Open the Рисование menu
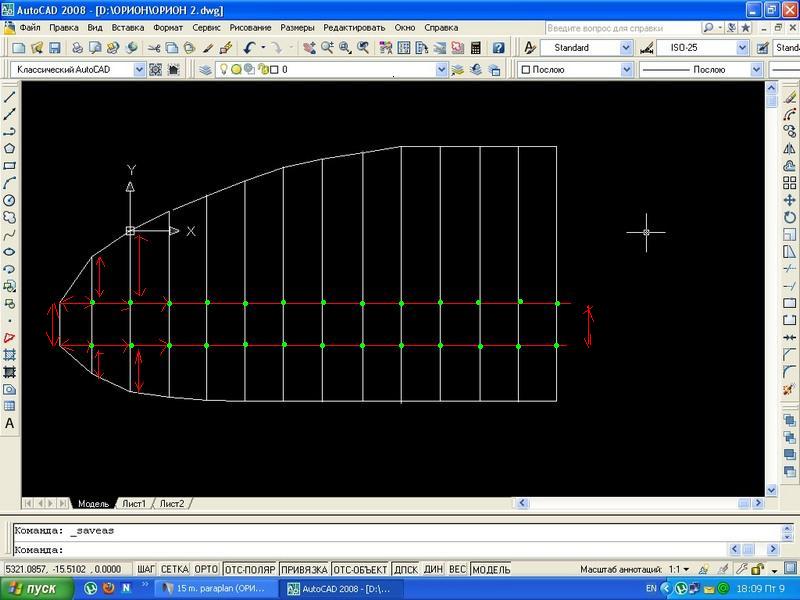The width and height of the screenshot is (800, 600). [x=250, y=27]
